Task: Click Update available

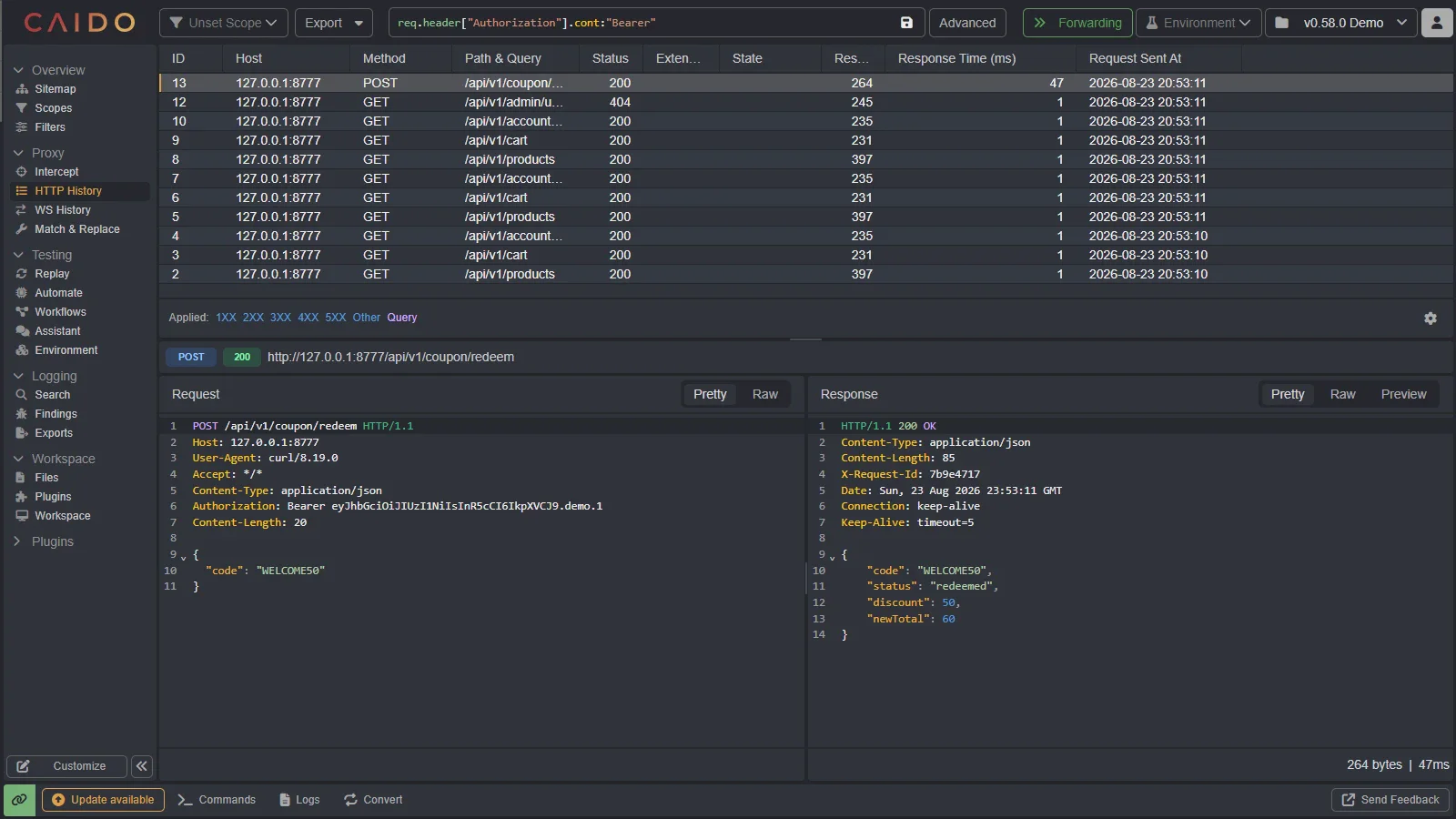Action: pyautogui.click(x=103, y=800)
